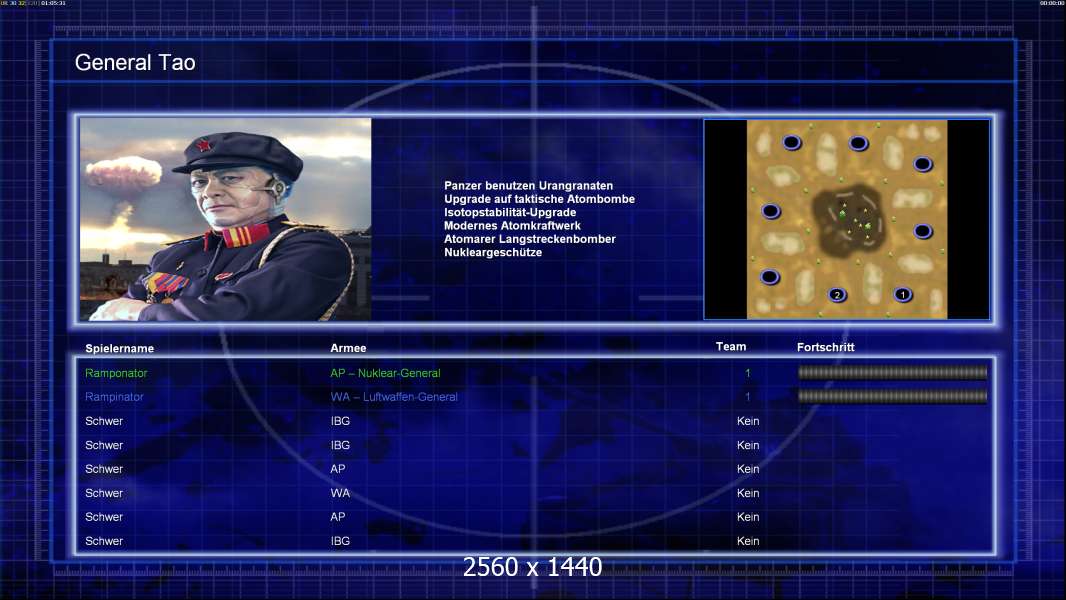
Task: Click the General Tao portrait image
Action: (x=226, y=219)
